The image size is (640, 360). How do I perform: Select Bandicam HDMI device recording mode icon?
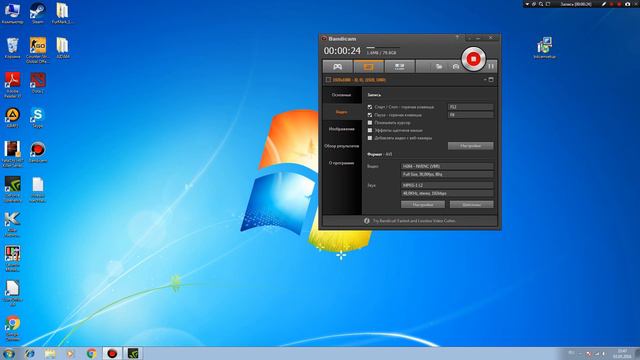pyautogui.click(x=400, y=67)
